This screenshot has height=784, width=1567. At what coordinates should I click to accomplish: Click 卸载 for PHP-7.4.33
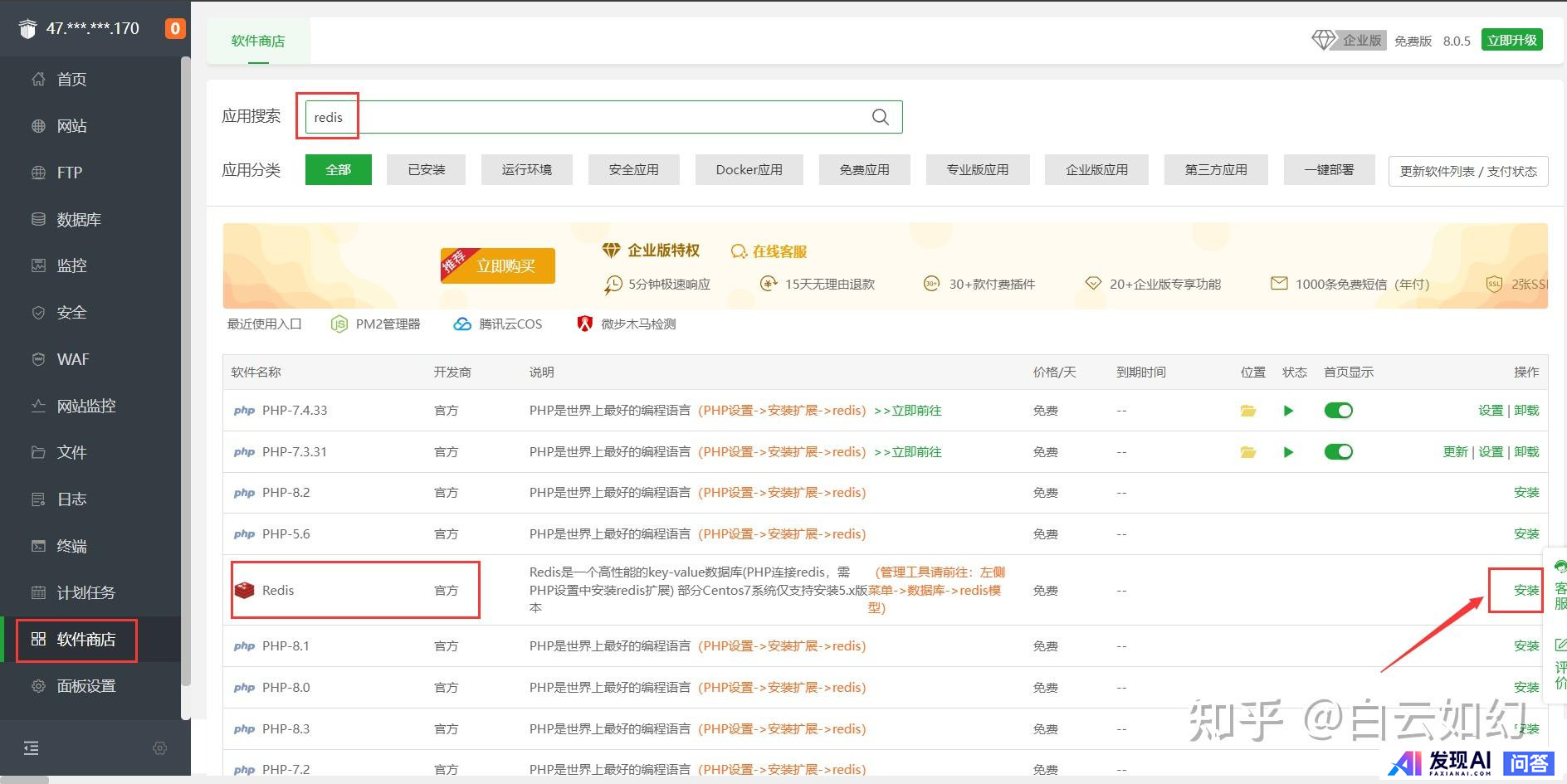tap(1526, 411)
